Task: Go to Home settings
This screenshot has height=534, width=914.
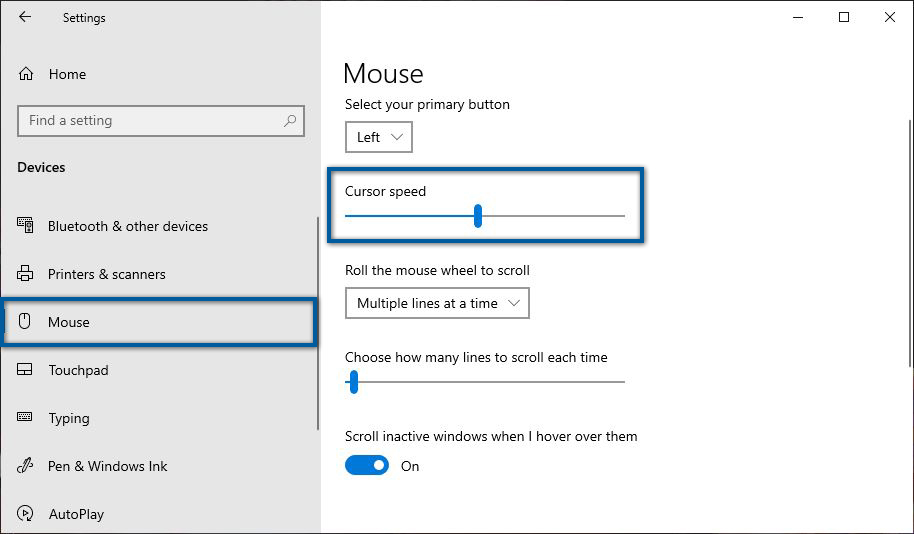Action: point(67,74)
